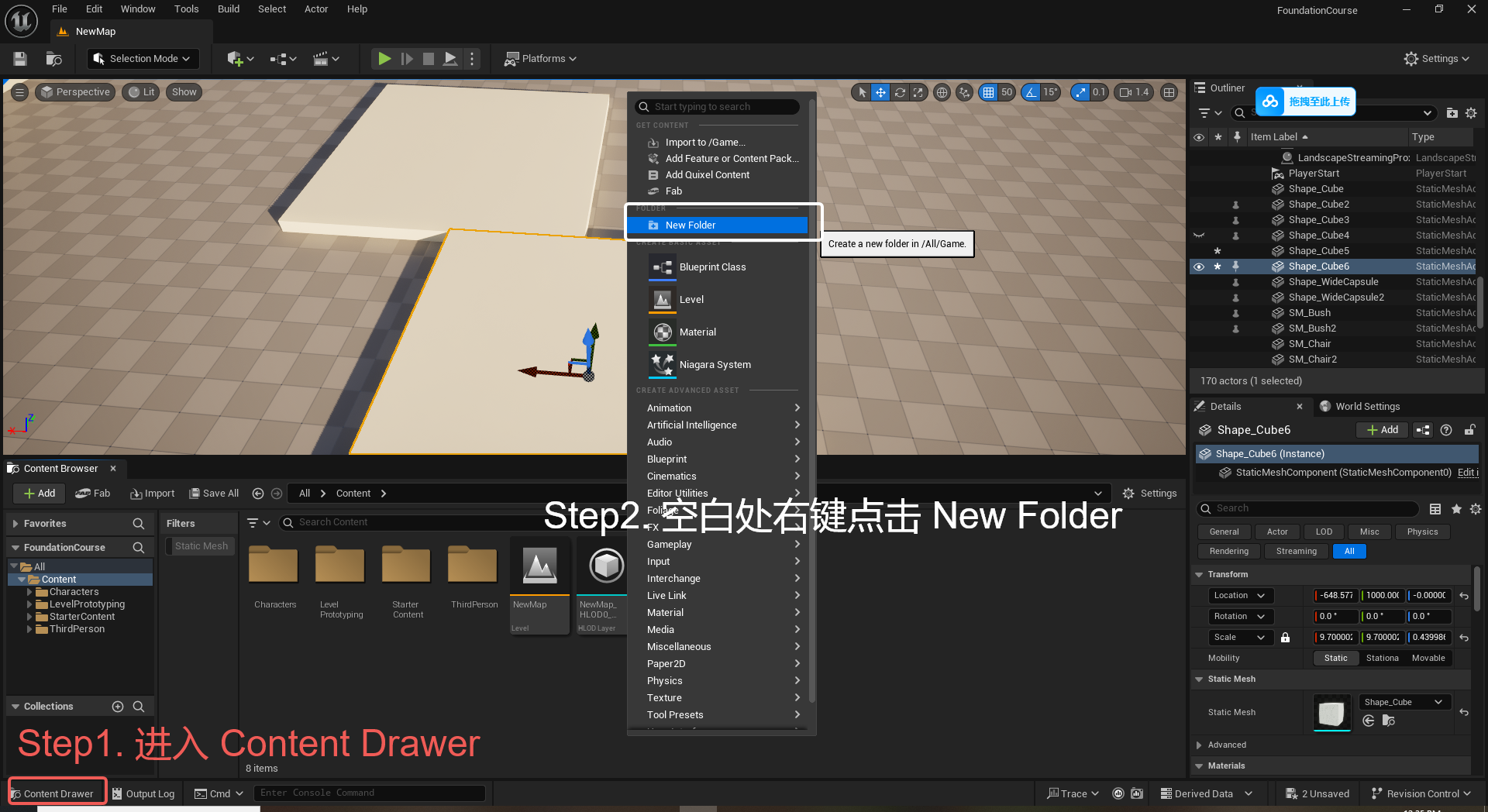Click add folder icon in Outliner
Screen dimensions: 1488x812
[x=1452, y=113]
